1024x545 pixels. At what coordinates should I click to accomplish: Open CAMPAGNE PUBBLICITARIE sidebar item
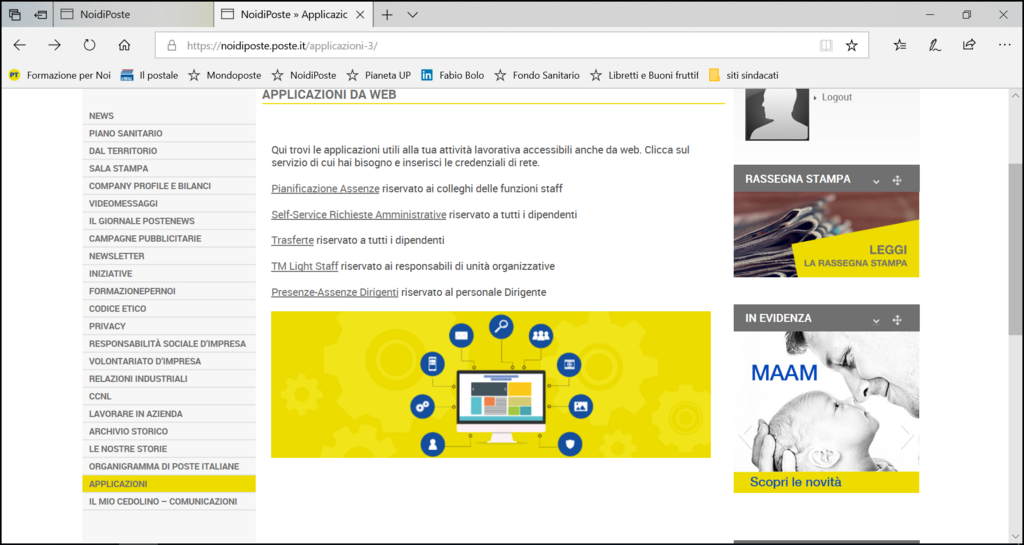pos(168,239)
